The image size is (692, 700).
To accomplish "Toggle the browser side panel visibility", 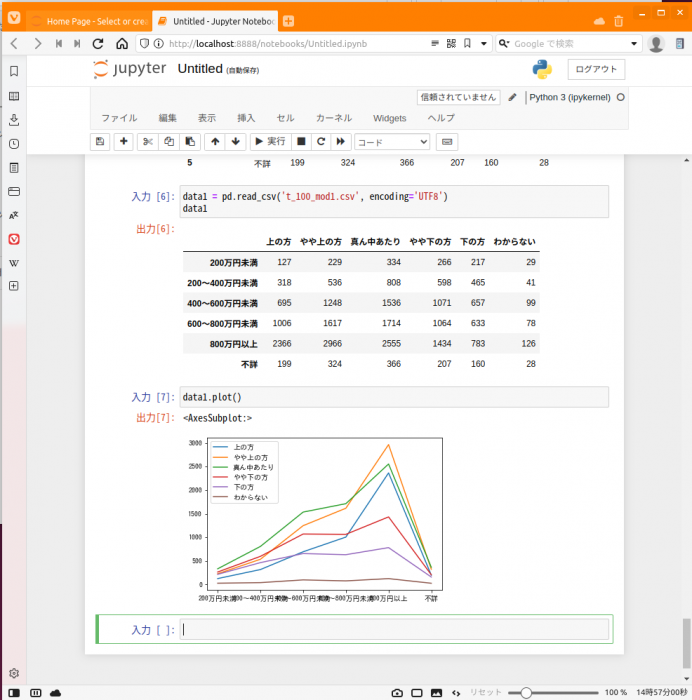I will click(13, 692).
